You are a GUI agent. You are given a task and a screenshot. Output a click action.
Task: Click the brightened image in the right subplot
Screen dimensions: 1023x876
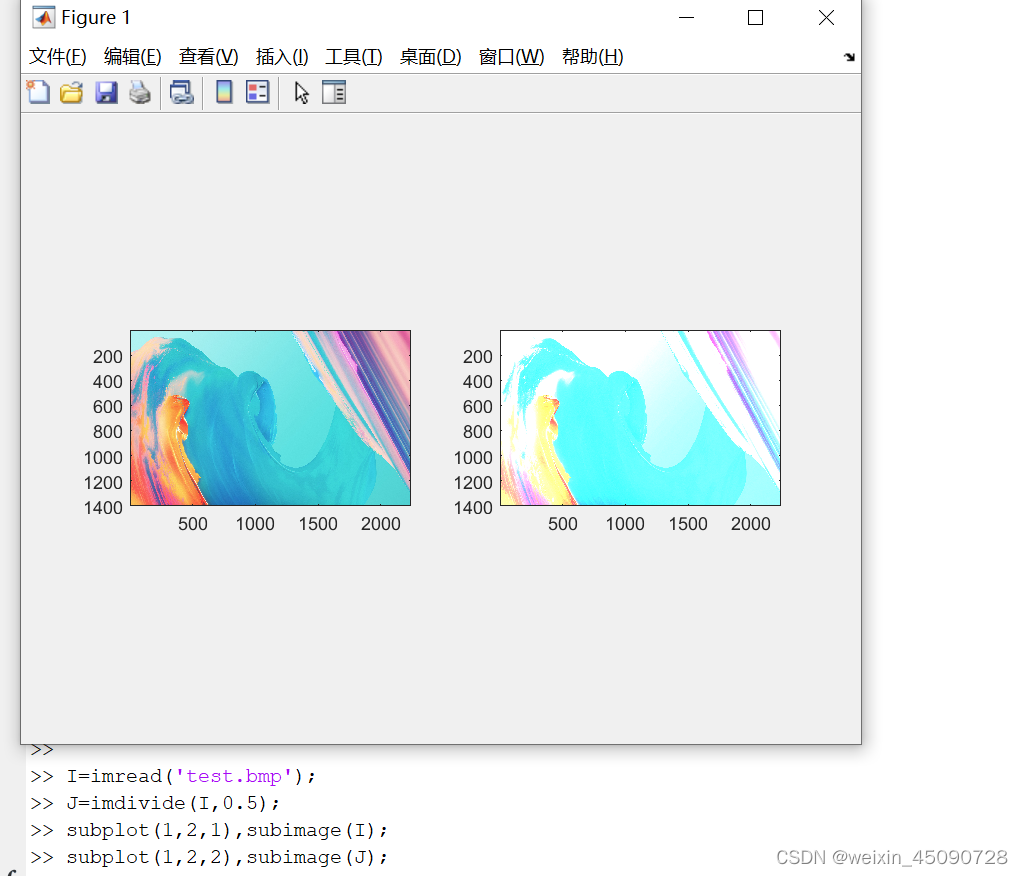coord(640,418)
